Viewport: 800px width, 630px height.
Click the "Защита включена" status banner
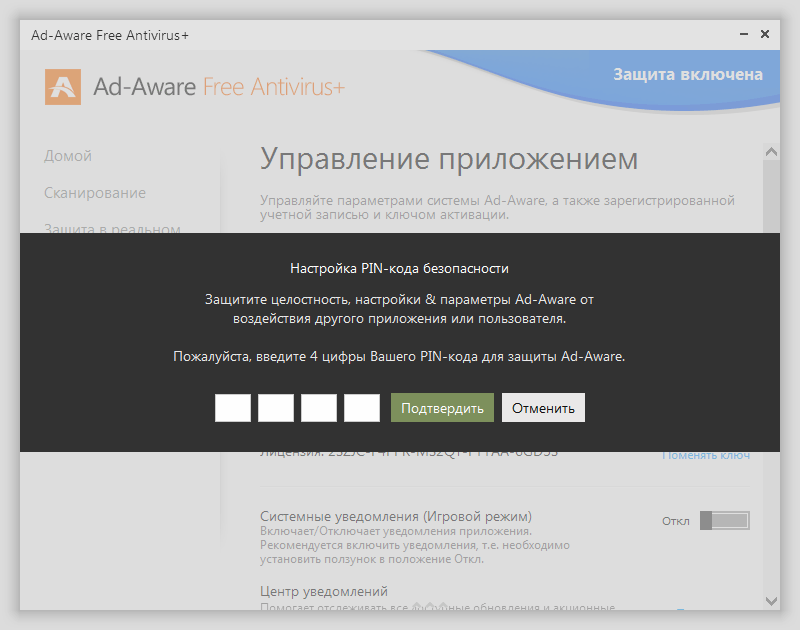point(689,75)
